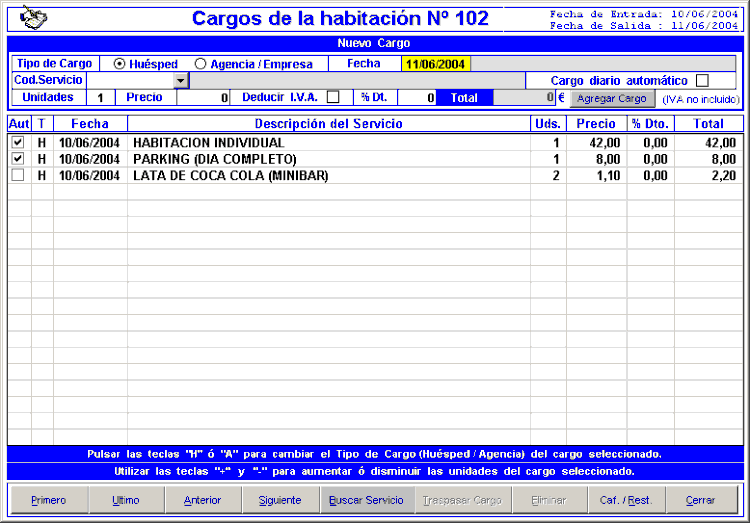
Task: Click the Anterior button
Action: pos(203,500)
